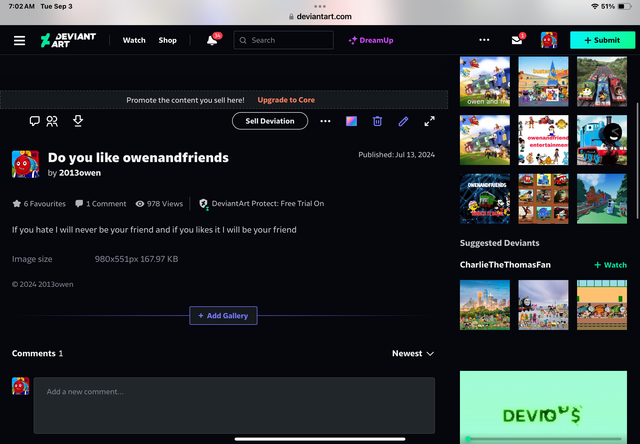Click the 978 Views eye icon
The image size is (640, 444).
[140, 204]
